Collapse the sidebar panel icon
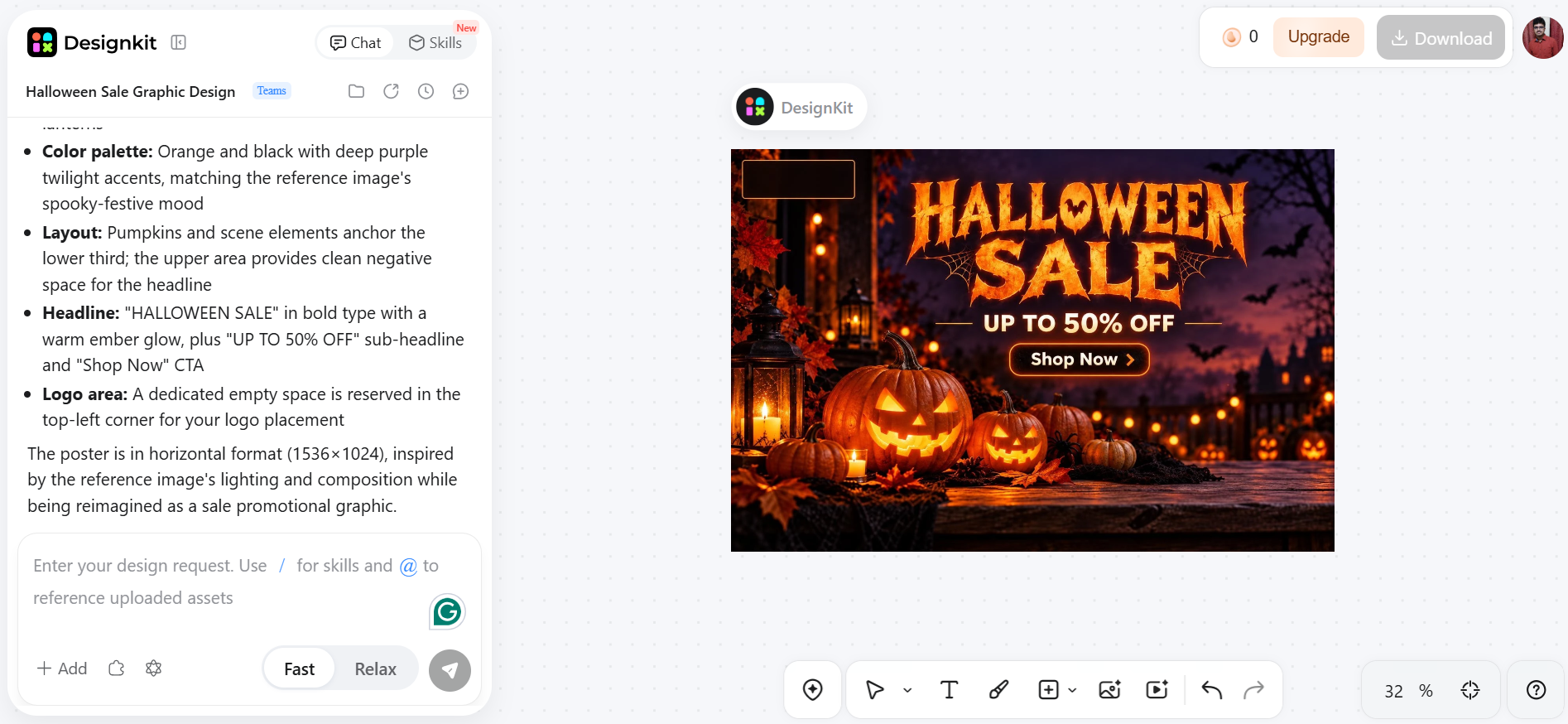Image resolution: width=1568 pixels, height=724 pixels. 178,42
